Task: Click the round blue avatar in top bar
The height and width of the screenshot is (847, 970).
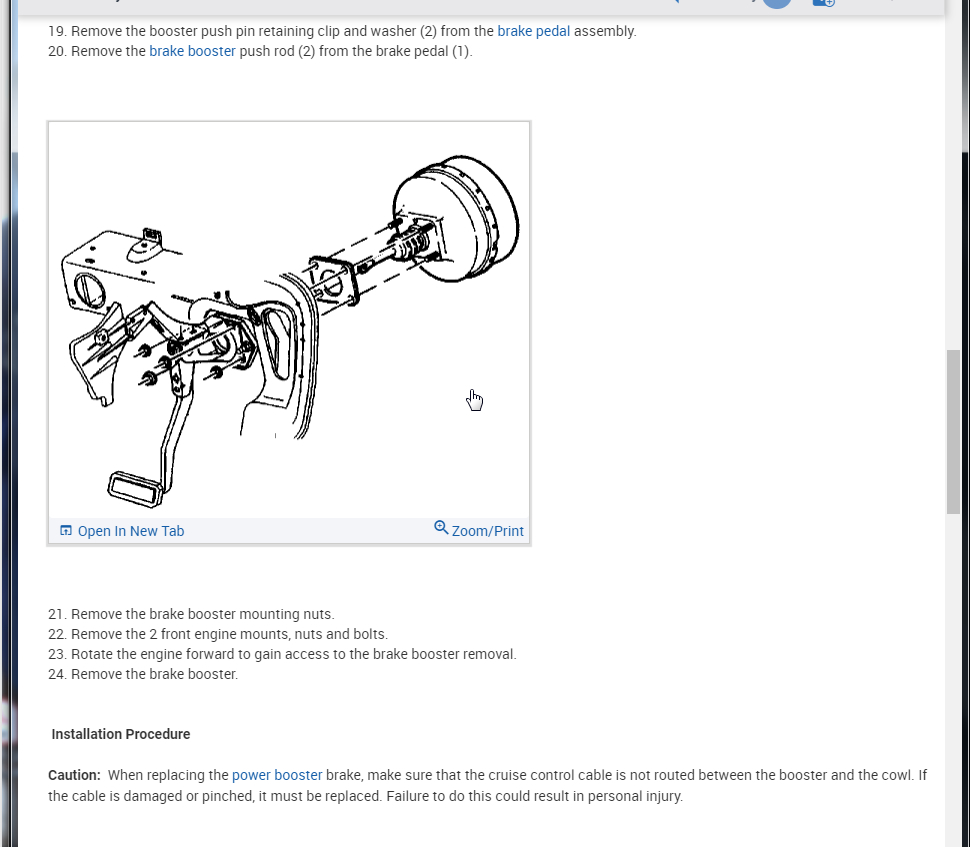Action: pos(777,3)
